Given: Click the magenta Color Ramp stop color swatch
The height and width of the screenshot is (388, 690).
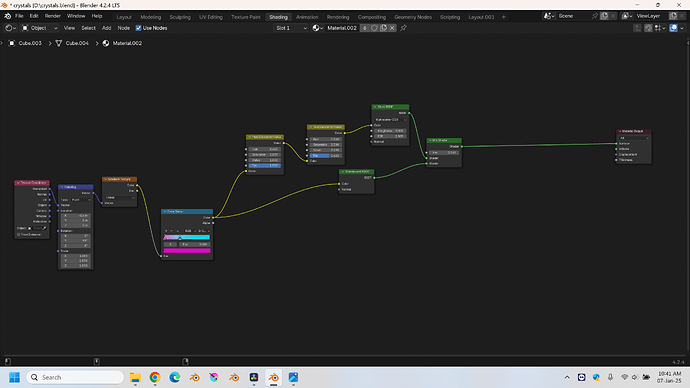Looking at the screenshot, I should pyautogui.click(x=187, y=251).
